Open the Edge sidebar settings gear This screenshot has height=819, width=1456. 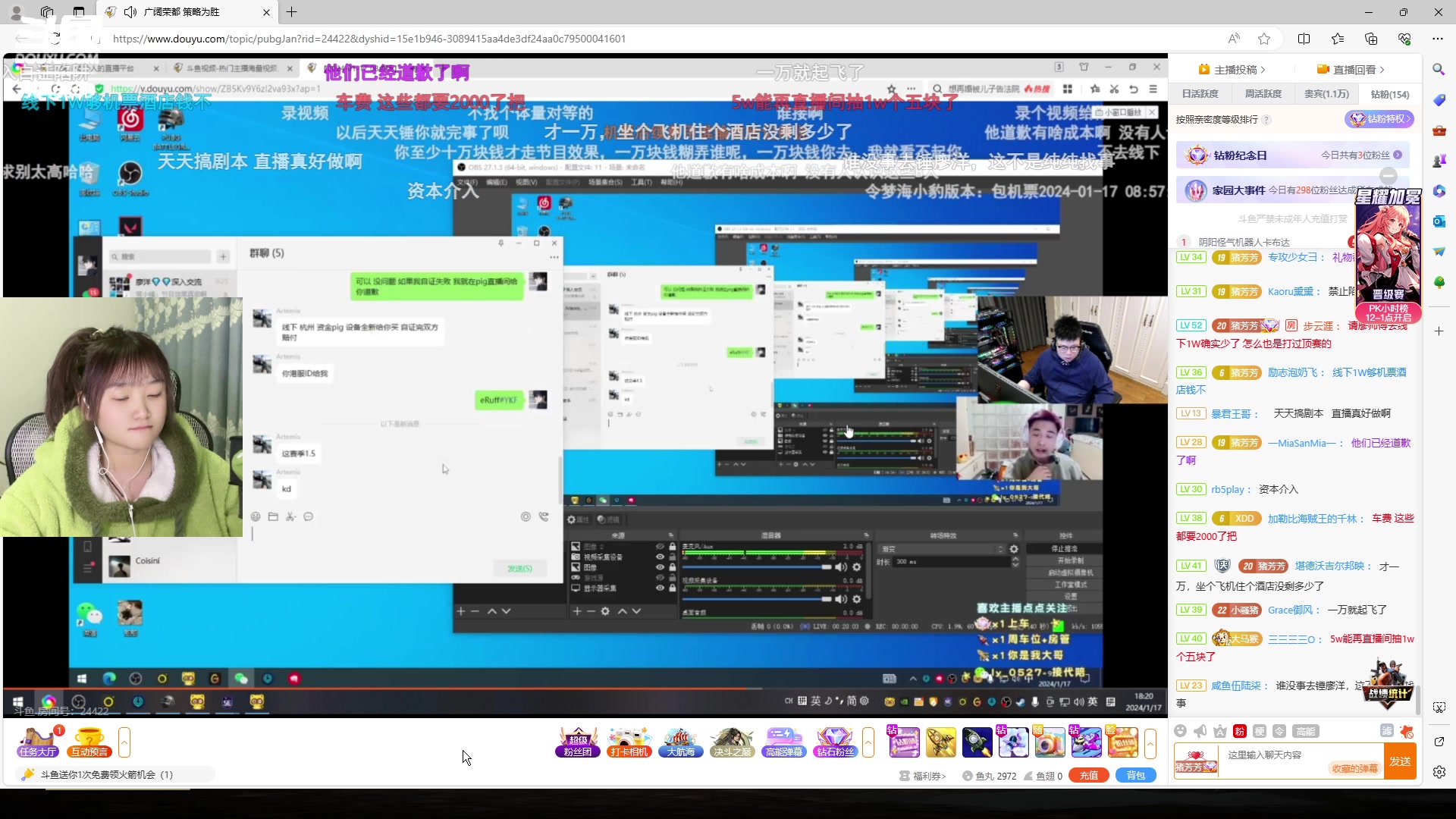coord(1439,772)
